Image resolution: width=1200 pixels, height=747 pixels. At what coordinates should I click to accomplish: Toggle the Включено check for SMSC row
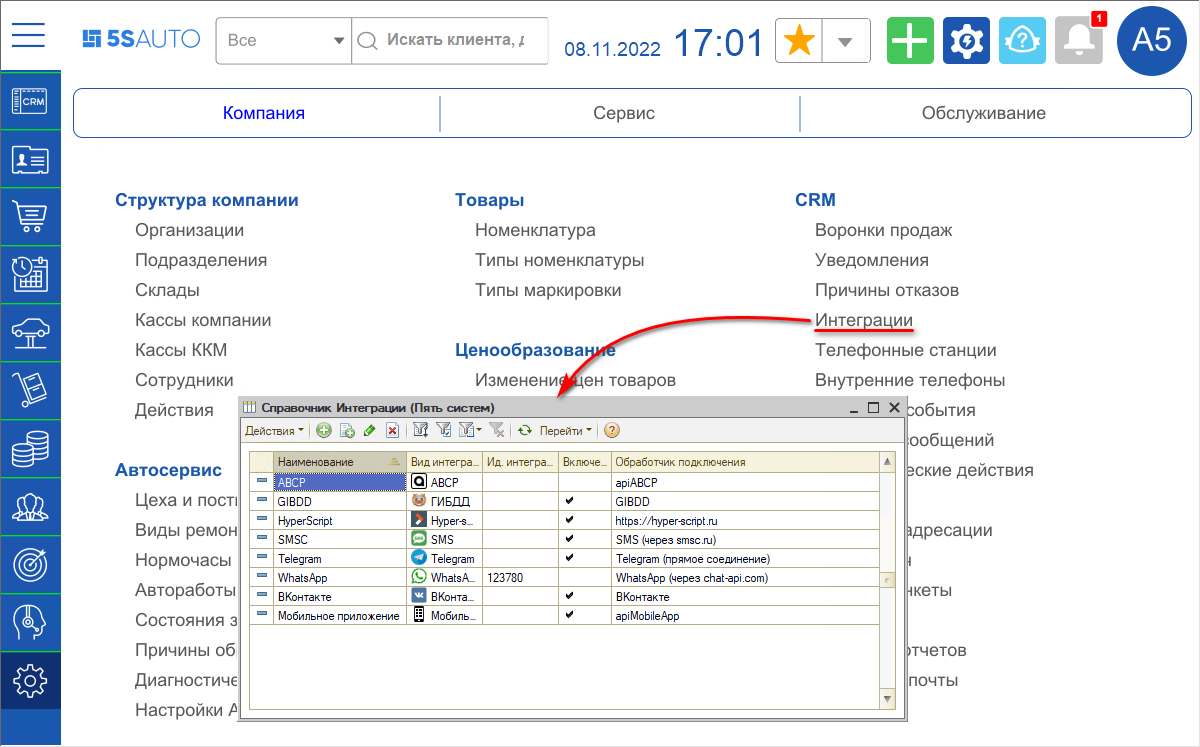click(x=570, y=539)
